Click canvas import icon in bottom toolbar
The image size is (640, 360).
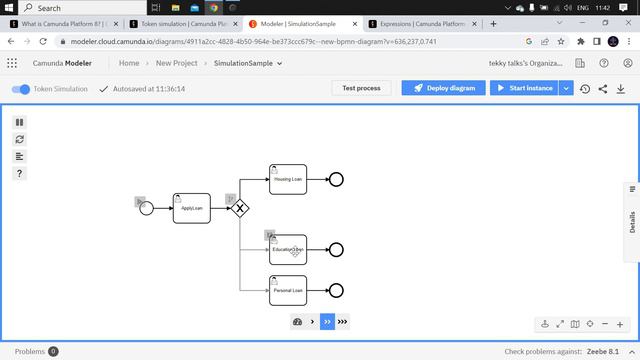coord(545,324)
